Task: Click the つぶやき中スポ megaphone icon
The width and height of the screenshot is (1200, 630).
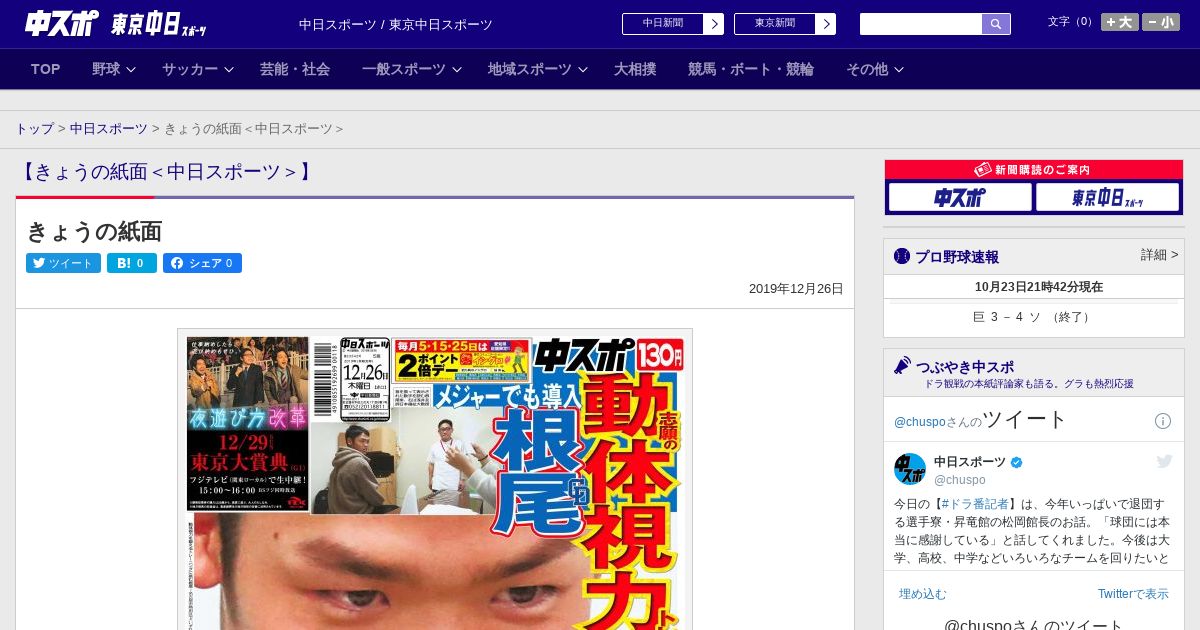Action: [902, 366]
